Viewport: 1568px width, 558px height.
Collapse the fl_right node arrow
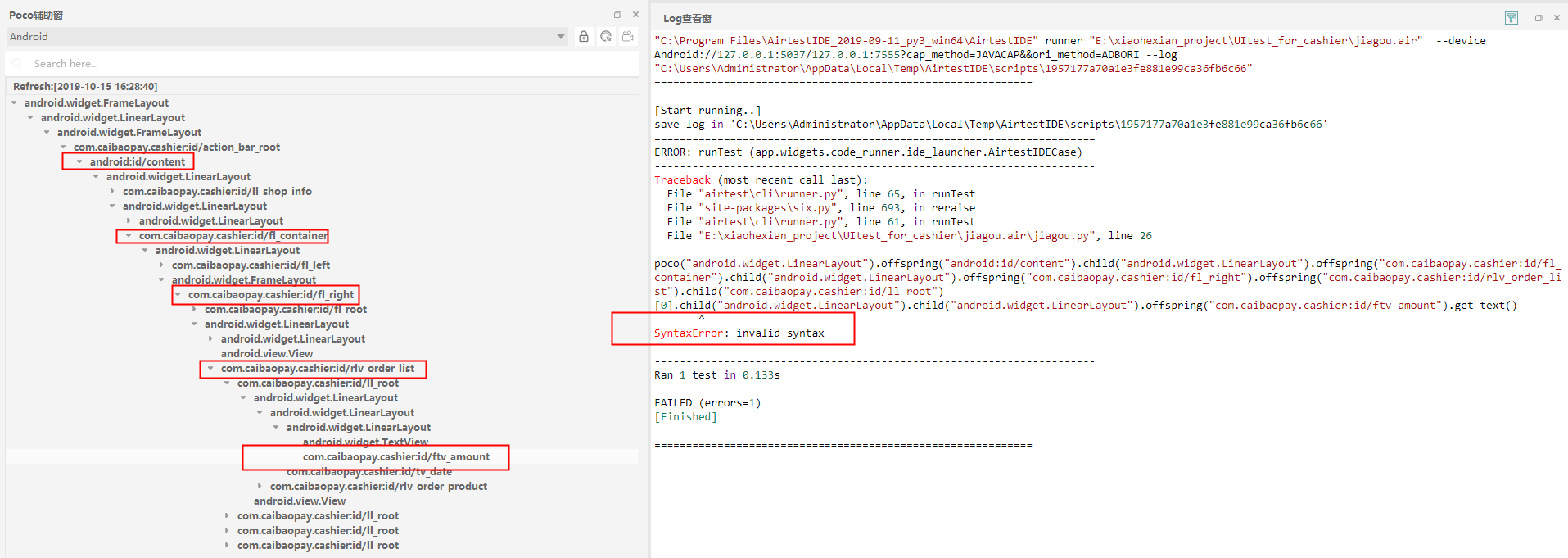pyautogui.click(x=178, y=294)
